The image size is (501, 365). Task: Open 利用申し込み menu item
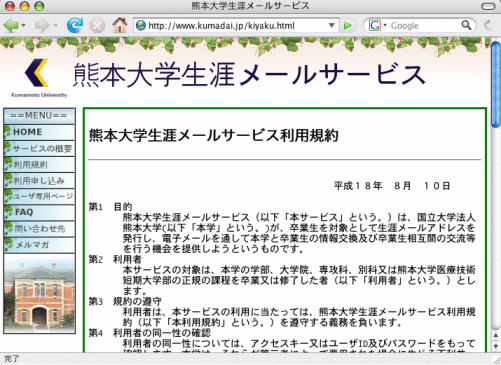click(39, 181)
